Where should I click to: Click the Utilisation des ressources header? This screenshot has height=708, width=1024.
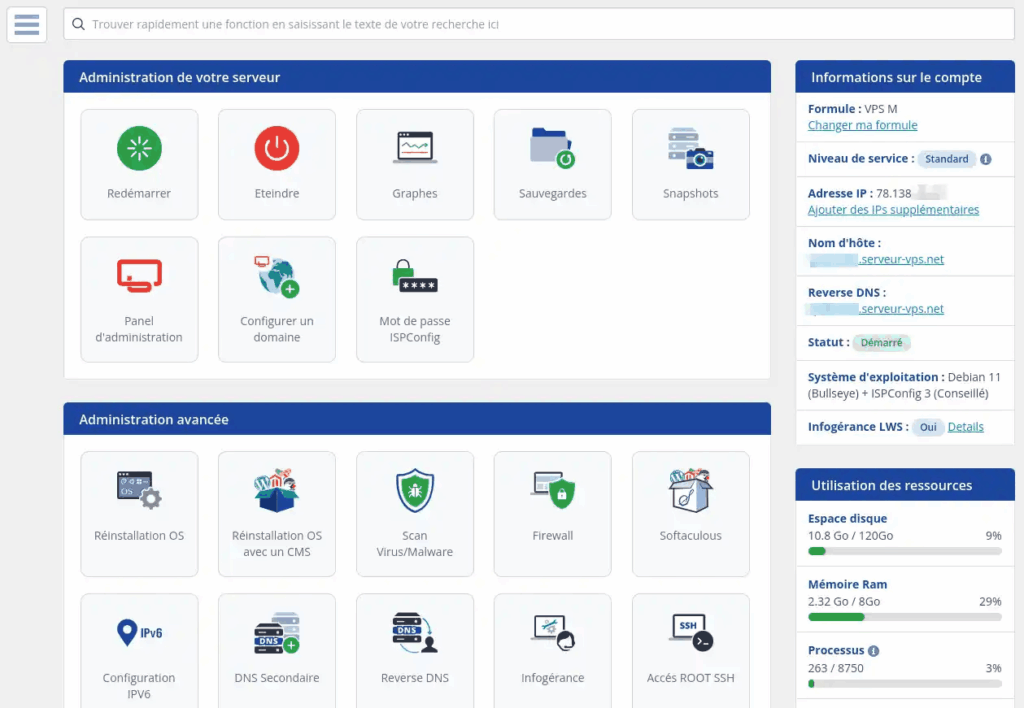pos(904,485)
